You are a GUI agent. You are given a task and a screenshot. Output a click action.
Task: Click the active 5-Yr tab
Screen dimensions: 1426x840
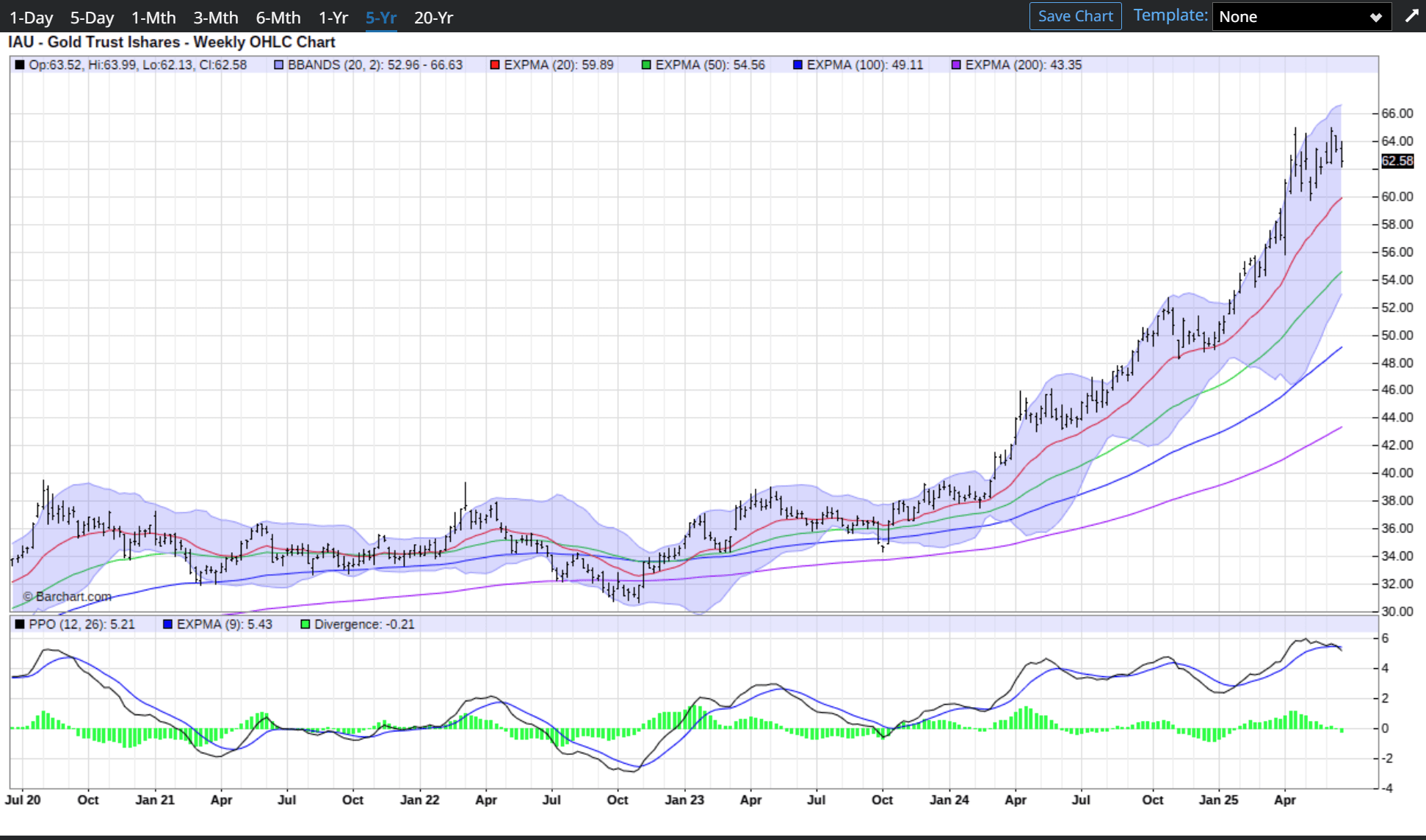coord(381,18)
